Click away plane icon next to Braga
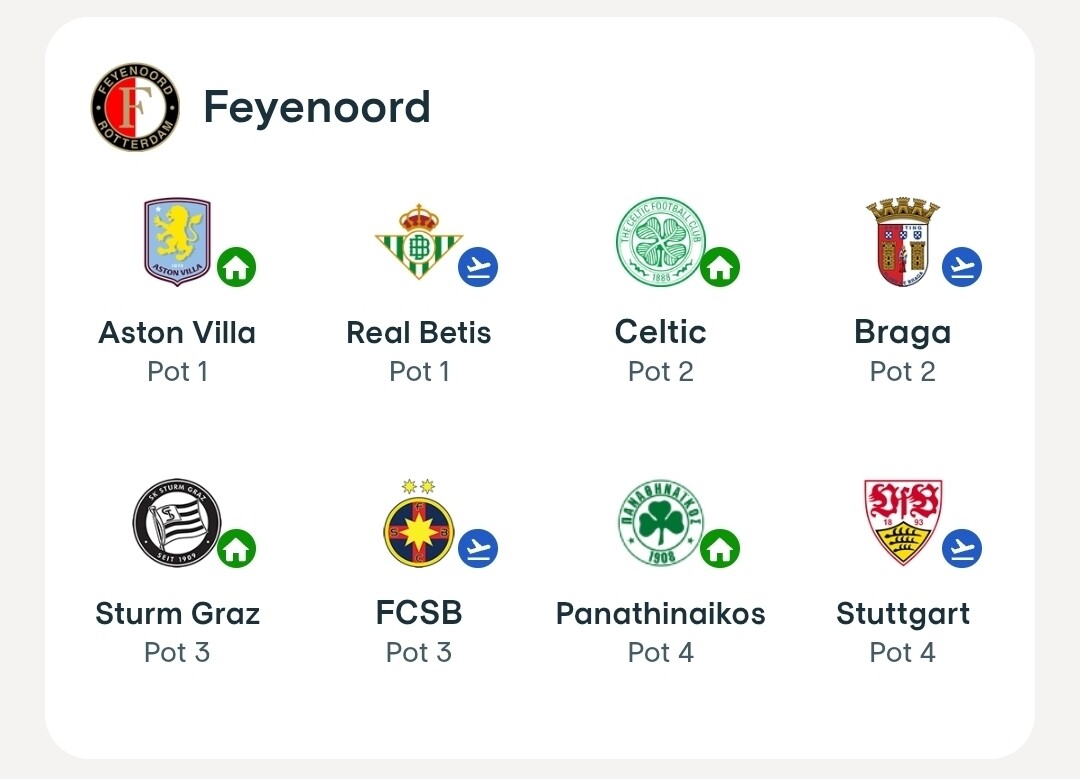 [962, 267]
